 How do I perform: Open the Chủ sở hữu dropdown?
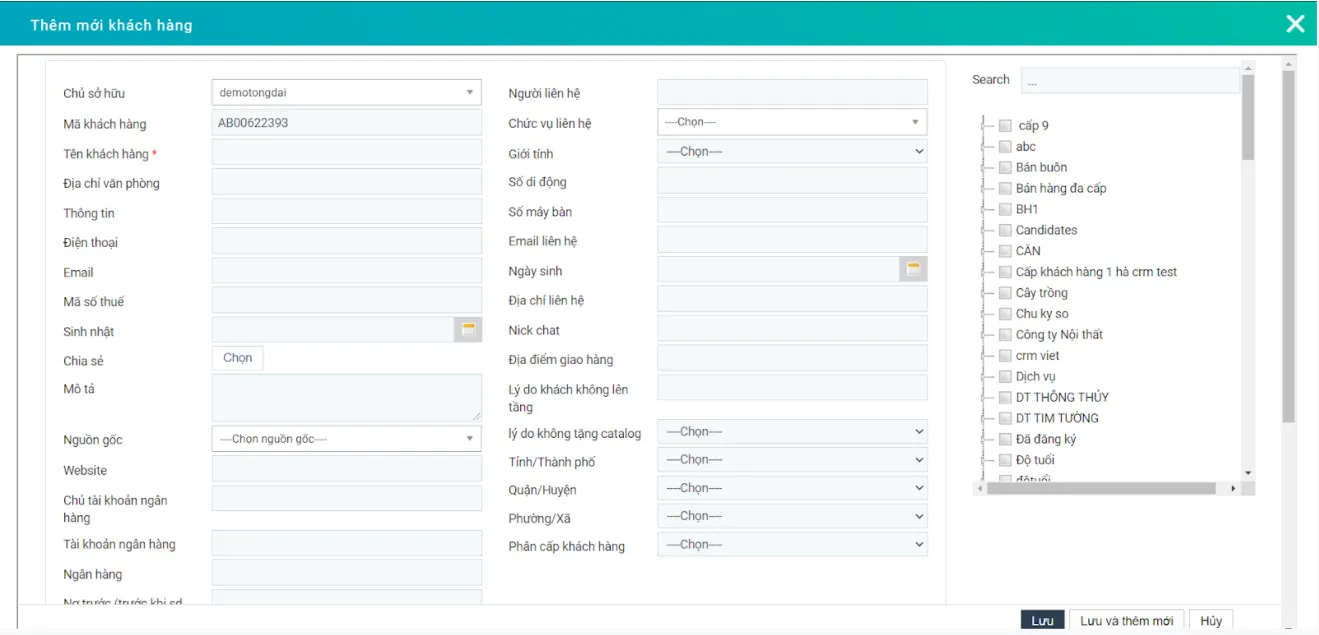click(347, 93)
